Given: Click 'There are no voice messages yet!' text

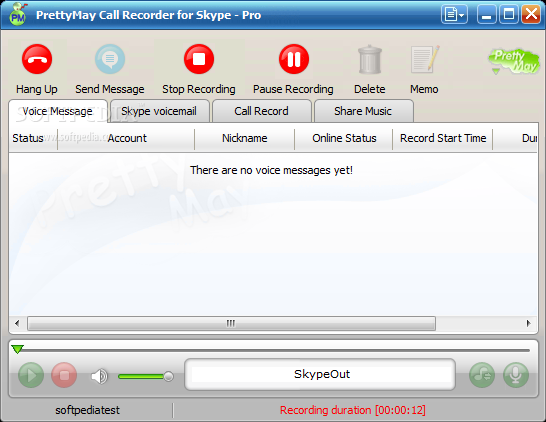Looking at the screenshot, I should pos(271,170).
